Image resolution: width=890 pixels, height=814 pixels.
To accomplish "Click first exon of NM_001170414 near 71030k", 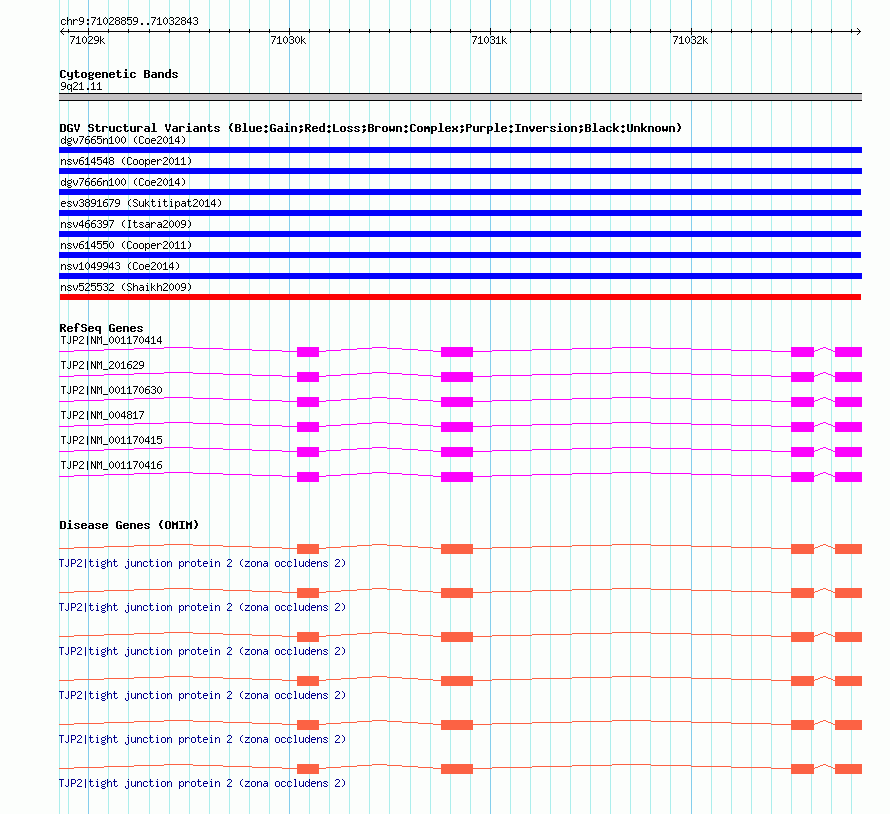I will tap(308, 352).
